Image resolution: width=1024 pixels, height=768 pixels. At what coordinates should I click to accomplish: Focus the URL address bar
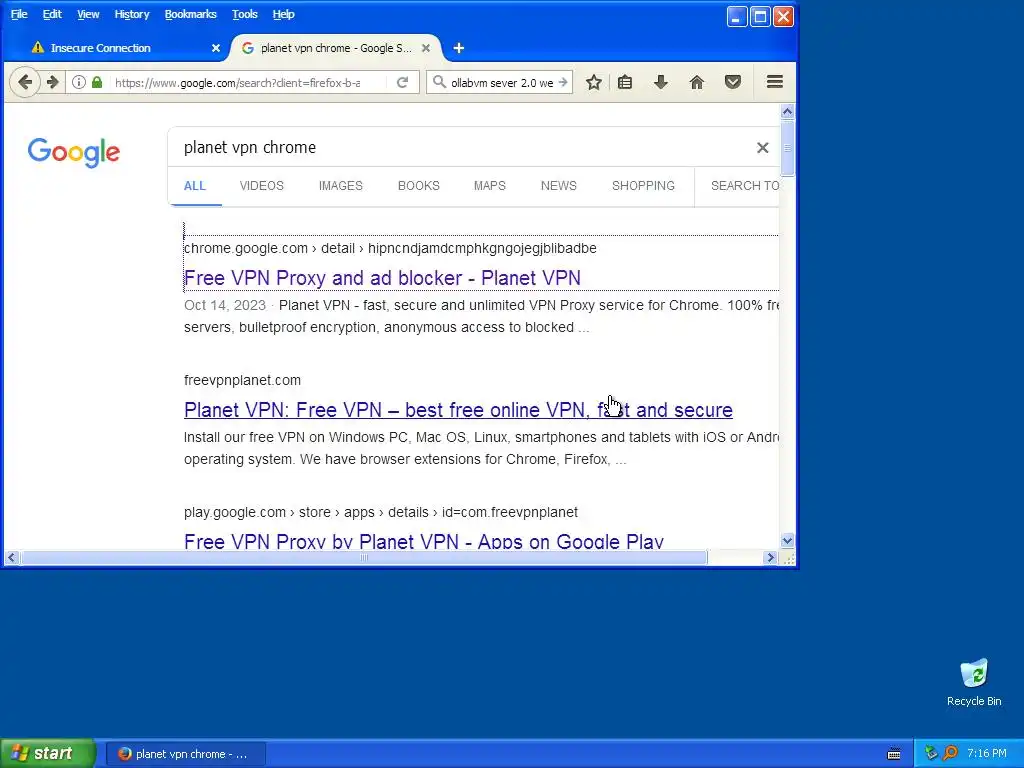[x=238, y=82]
